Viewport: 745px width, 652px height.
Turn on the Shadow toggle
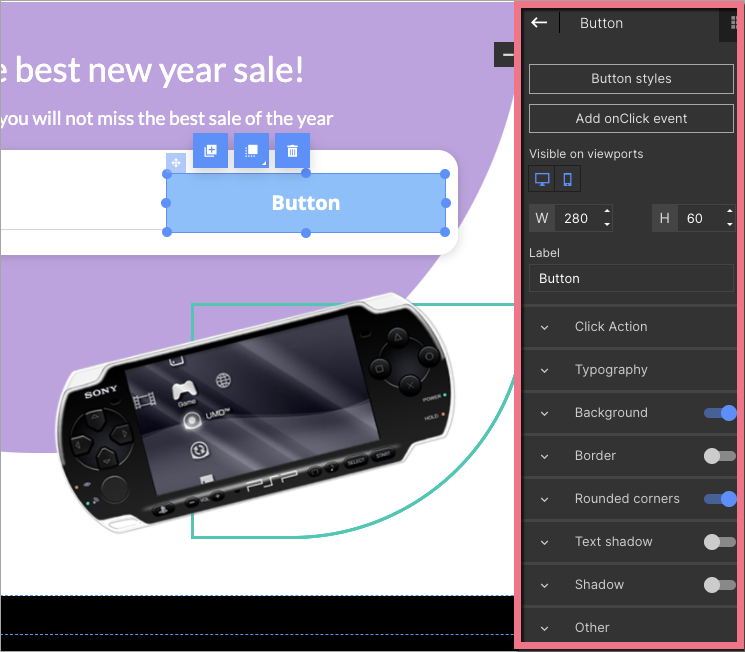pos(720,585)
